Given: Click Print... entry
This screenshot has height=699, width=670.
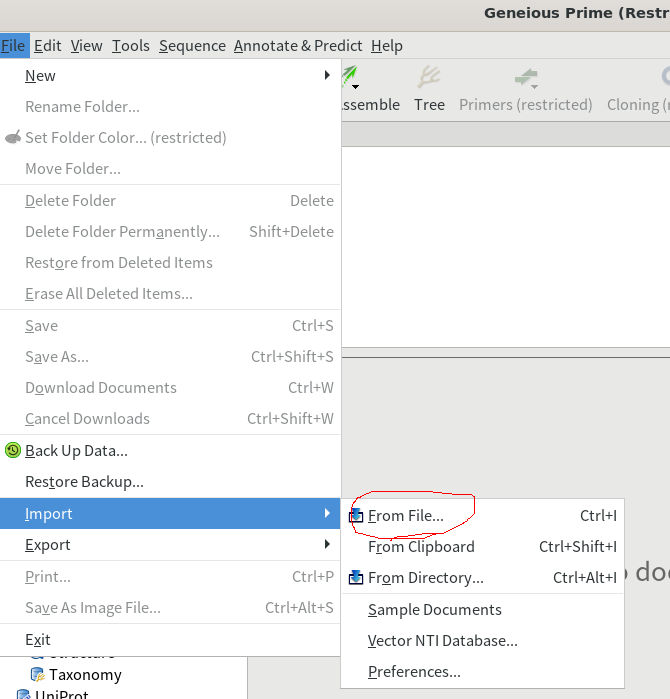Looking at the screenshot, I should [170, 577].
